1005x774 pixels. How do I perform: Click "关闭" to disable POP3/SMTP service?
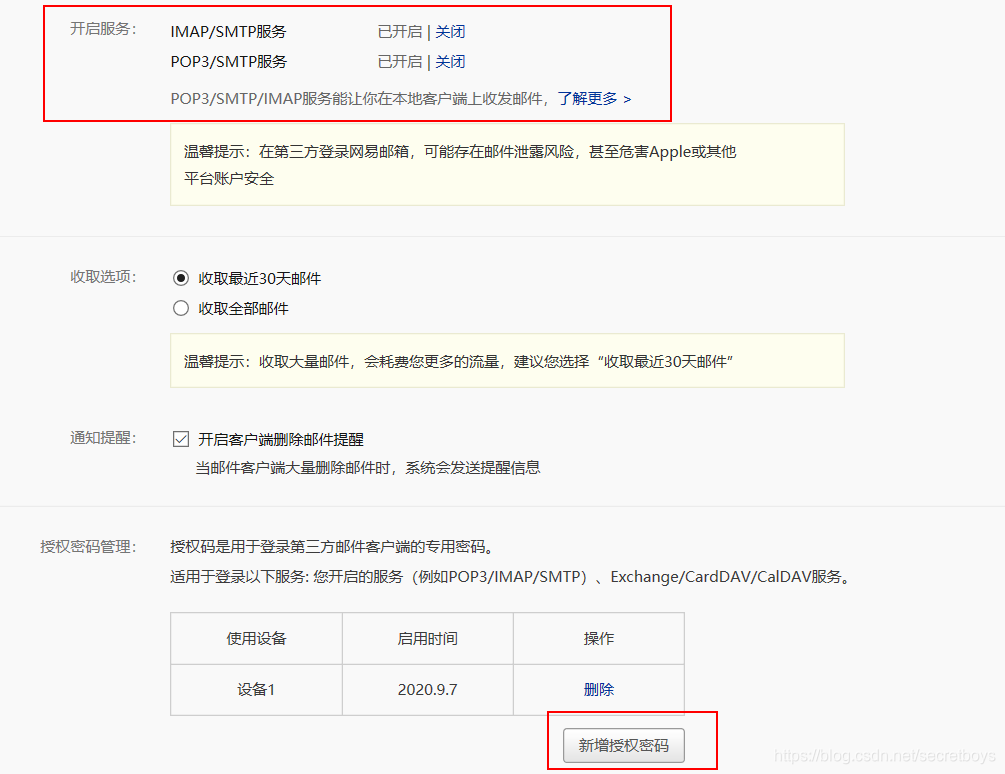click(450, 61)
